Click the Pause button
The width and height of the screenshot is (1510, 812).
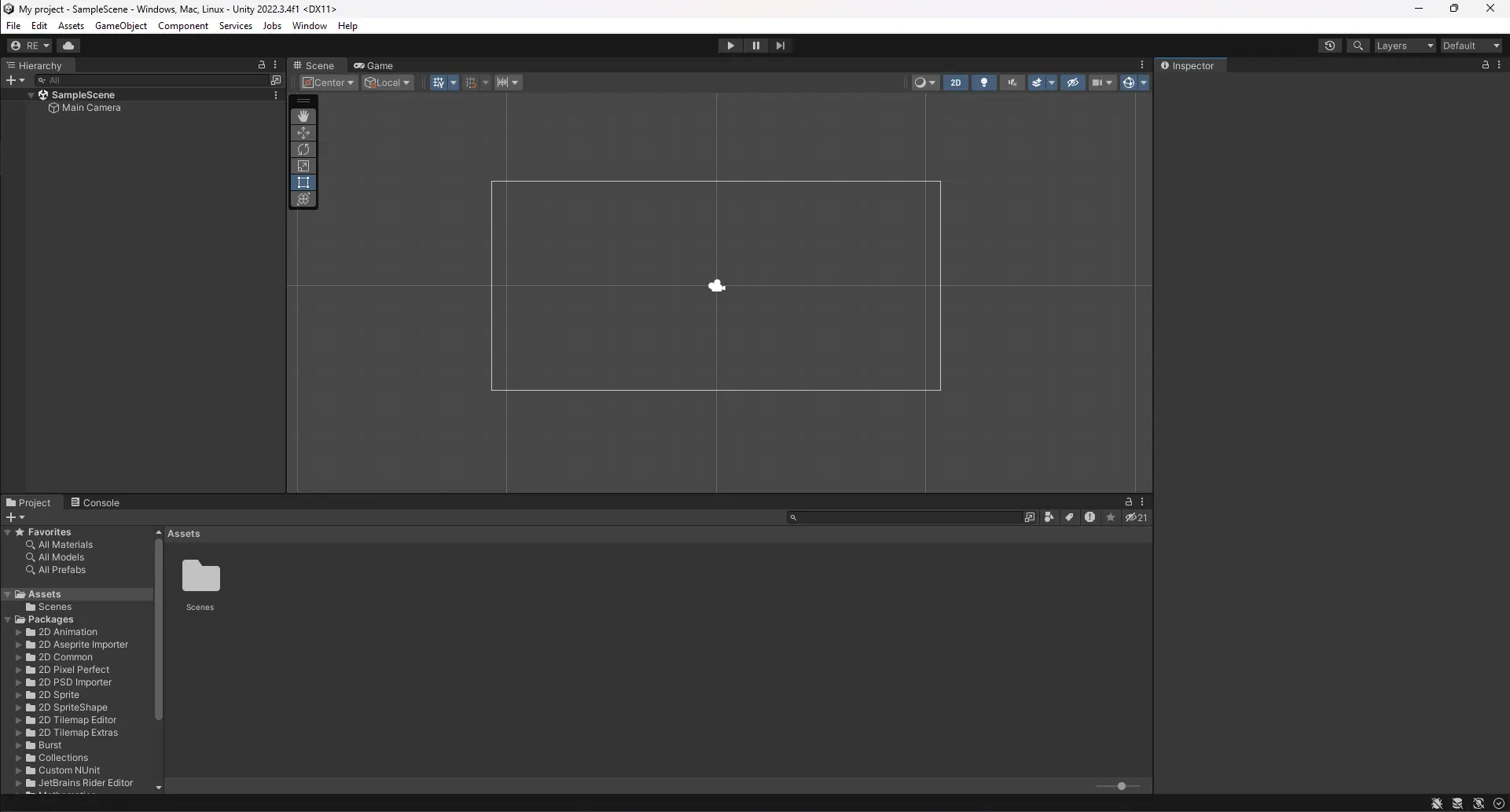click(755, 46)
